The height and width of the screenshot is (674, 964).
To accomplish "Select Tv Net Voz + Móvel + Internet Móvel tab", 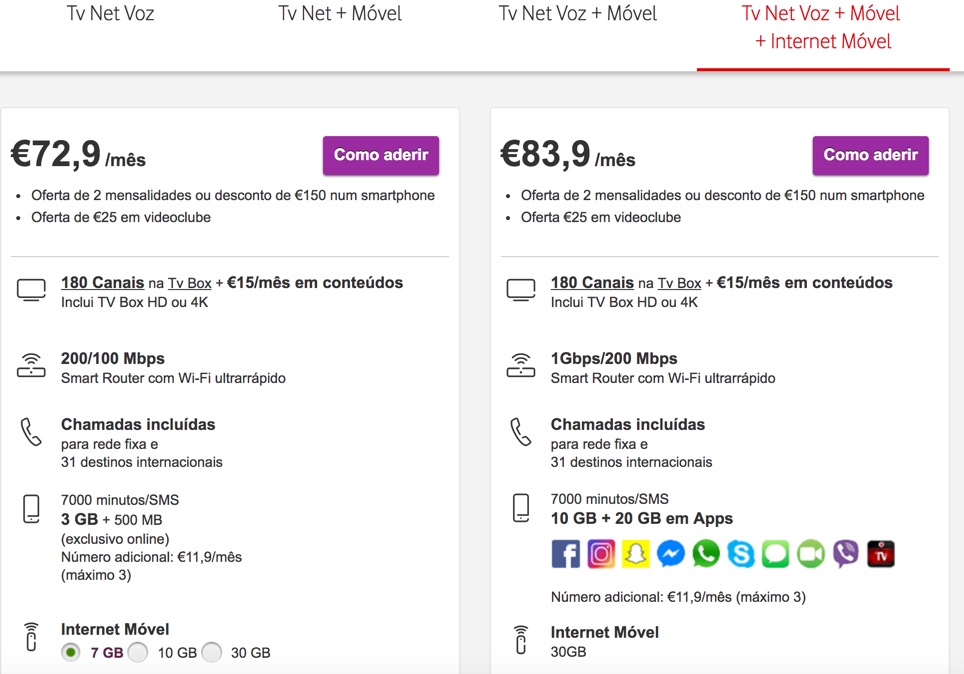I will pos(822,28).
